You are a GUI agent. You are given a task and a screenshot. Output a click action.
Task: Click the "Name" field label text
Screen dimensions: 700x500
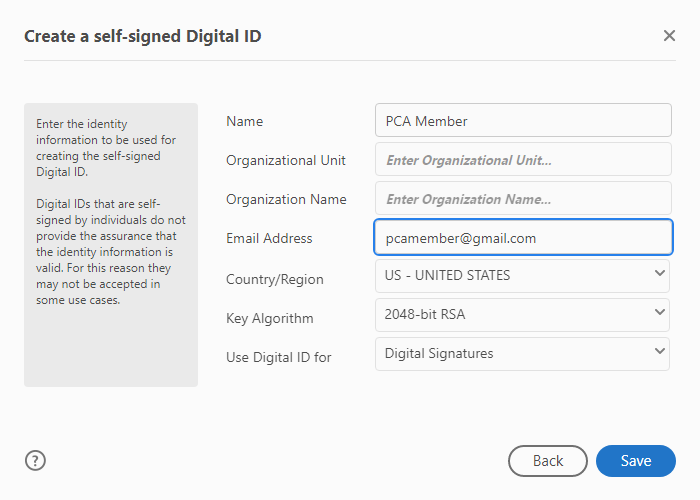pyautogui.click(x=245, y=121)
